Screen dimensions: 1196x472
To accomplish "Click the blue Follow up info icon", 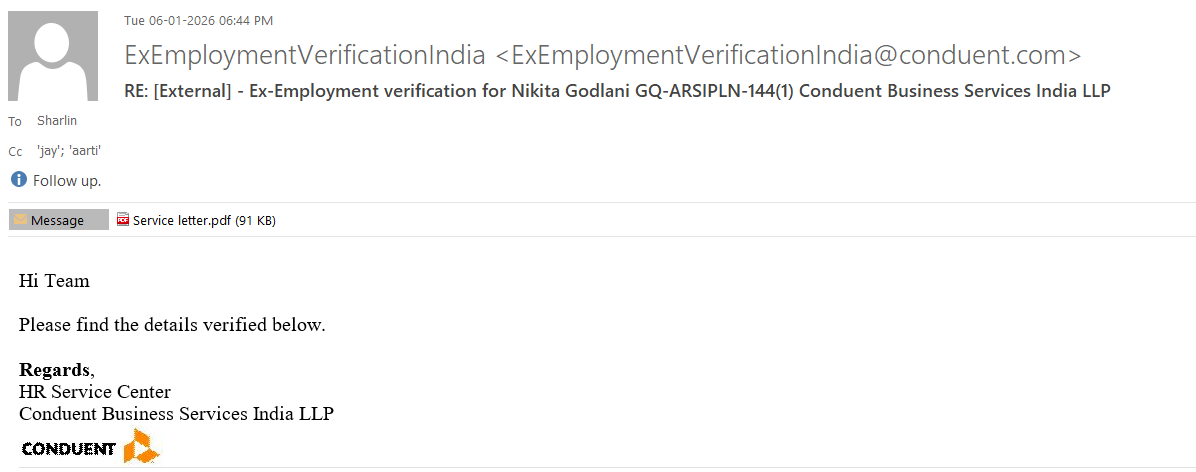I will pos(19,180).
